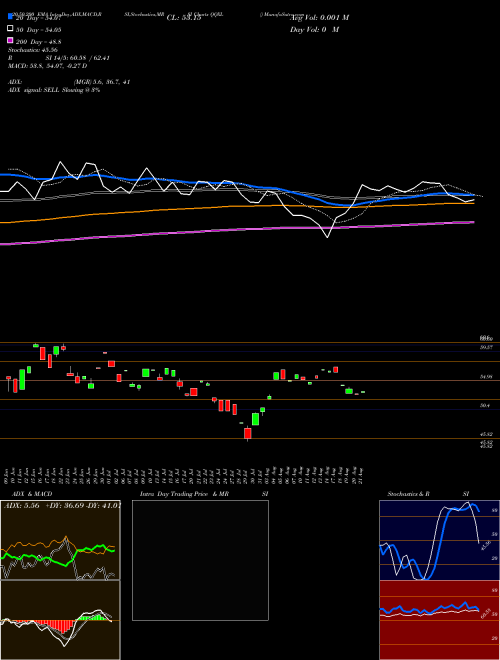Image resolution: width=500 pixels, height=660 pixels.
Task: Click the red RSI chart thumbnail
Action: point(439,620)
